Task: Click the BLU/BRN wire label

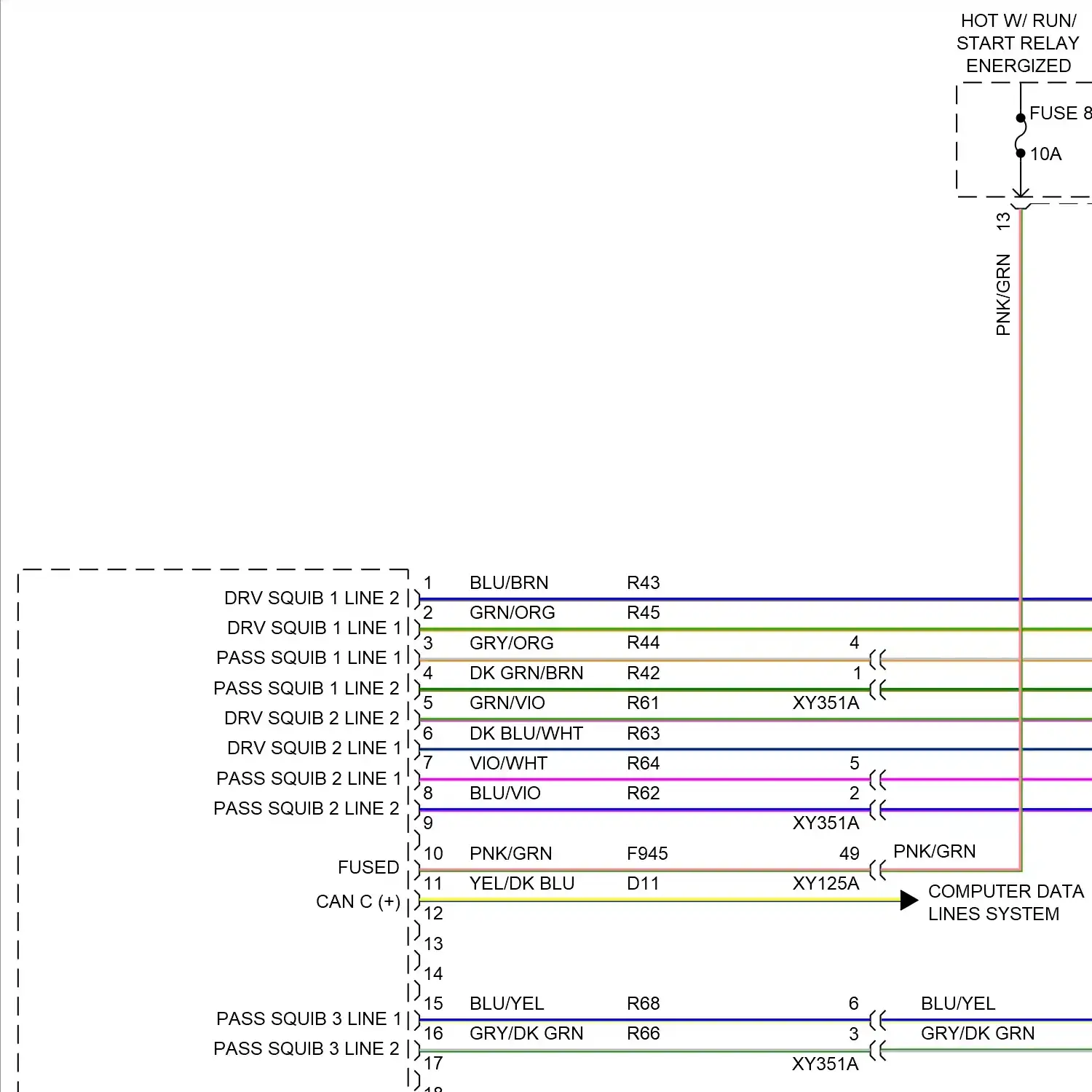Action: coord(509,583)
